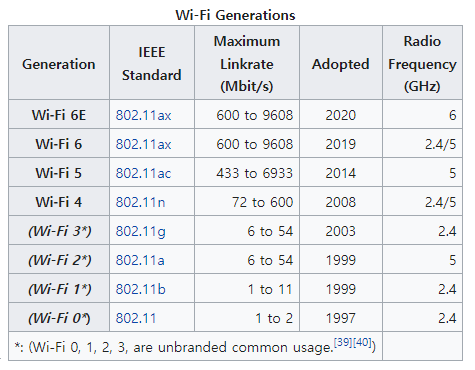This screenshot has height=370, width=475.
Task: Select the (Wi-Fi 1*) row label
Action: coord(59,289)
